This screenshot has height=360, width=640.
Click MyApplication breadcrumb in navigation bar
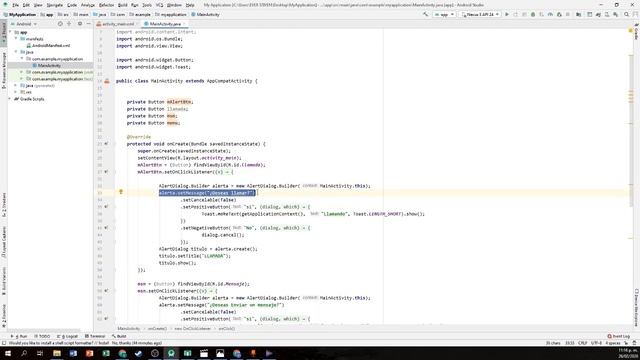click(x=19, y=14)
